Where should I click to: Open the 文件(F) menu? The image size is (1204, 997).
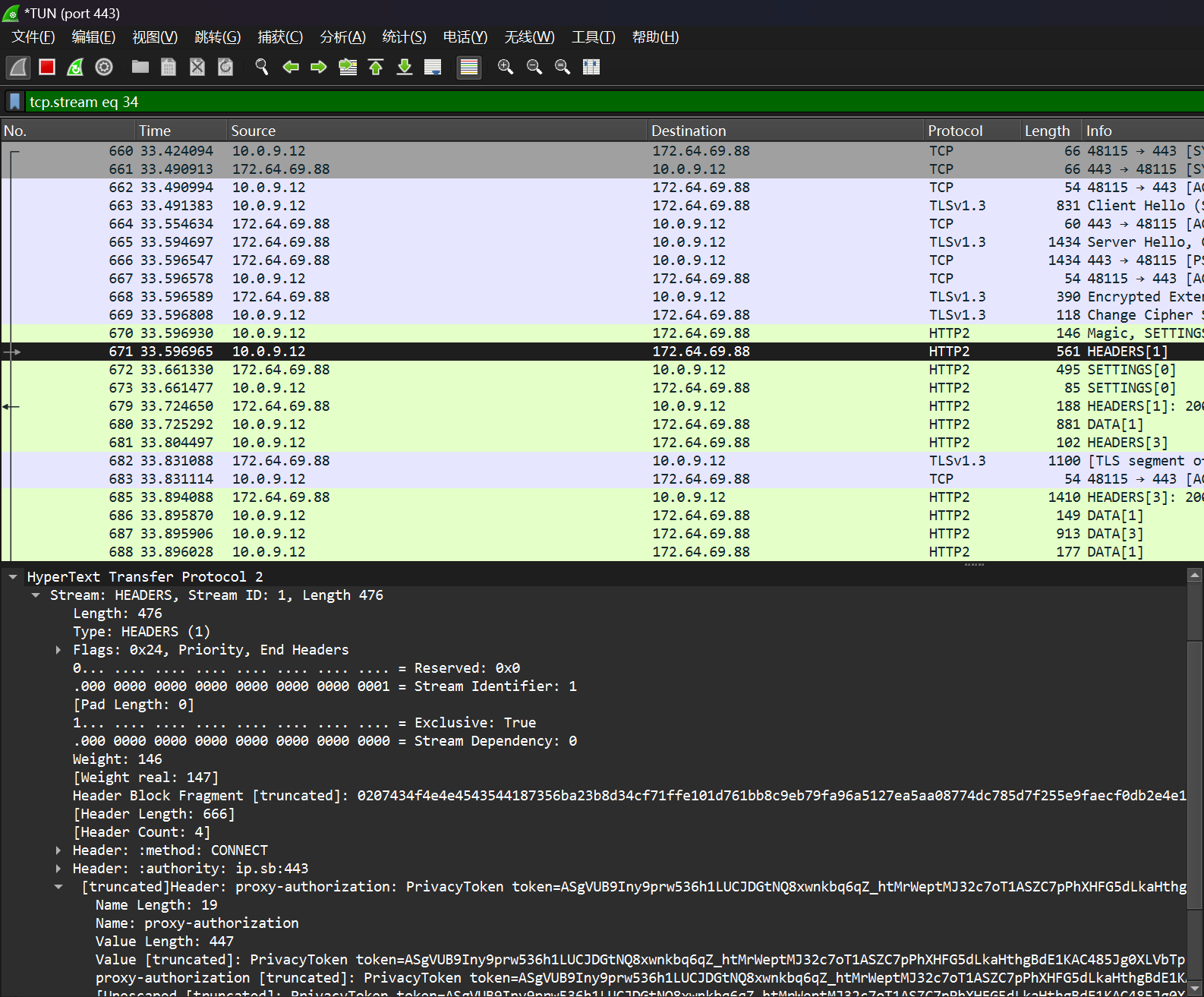tap(33, 37)
